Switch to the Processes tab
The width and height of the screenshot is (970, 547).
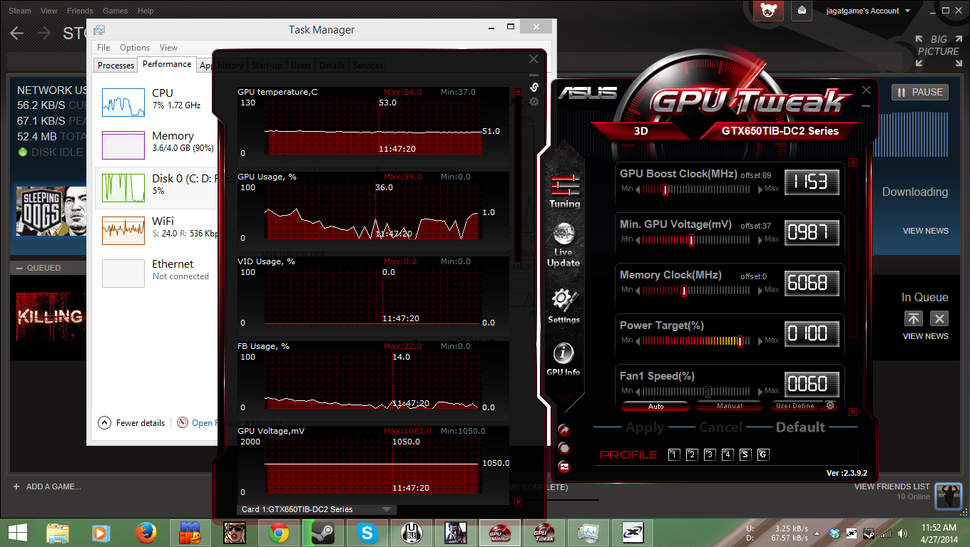point(116,65)
